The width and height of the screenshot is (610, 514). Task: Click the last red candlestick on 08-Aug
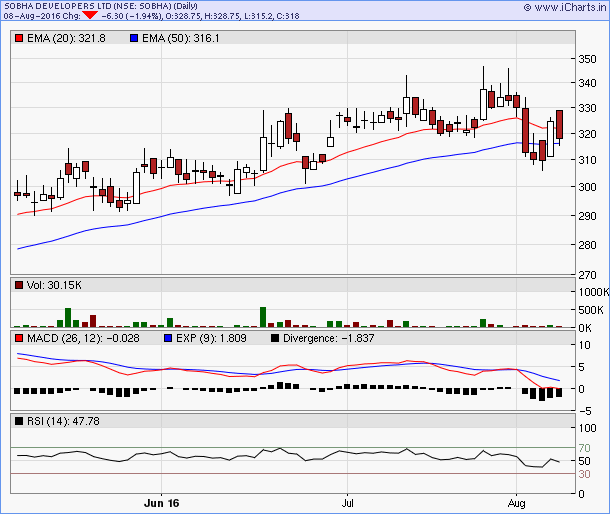pyautogui.click(x=559, y=125)
